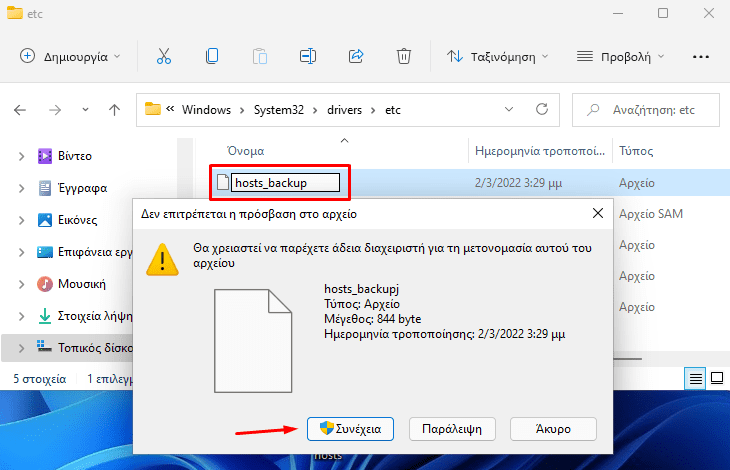Click the horizontal scrollbar in file list
The width and height of the screenshot is (730, 470).
628,359
